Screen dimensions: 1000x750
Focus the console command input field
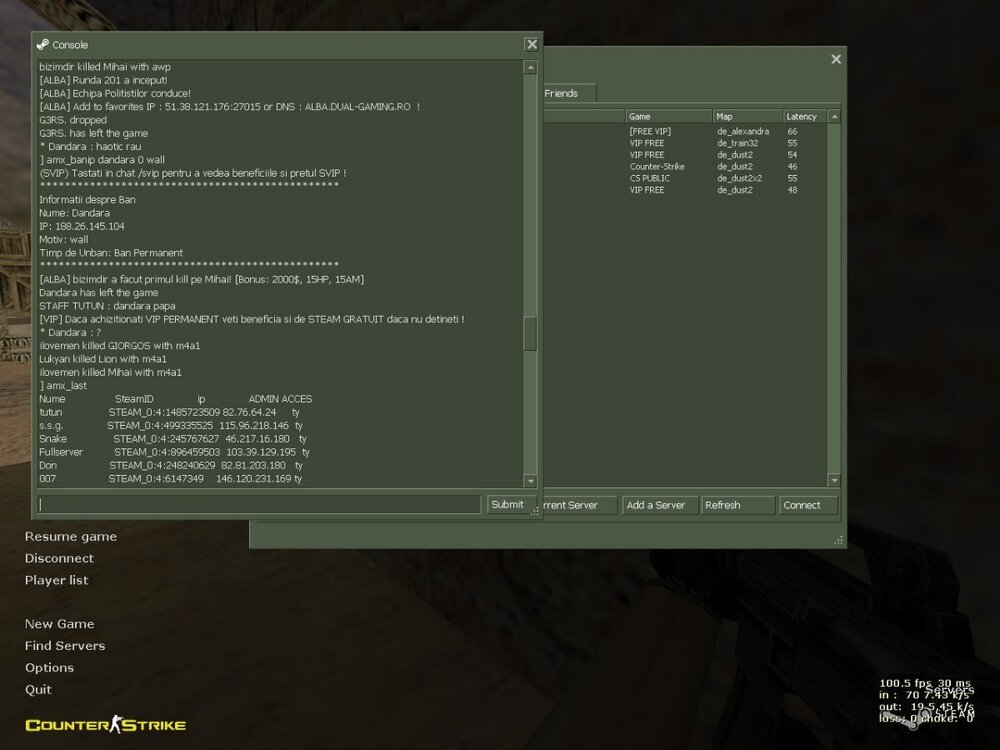(260, 505)
